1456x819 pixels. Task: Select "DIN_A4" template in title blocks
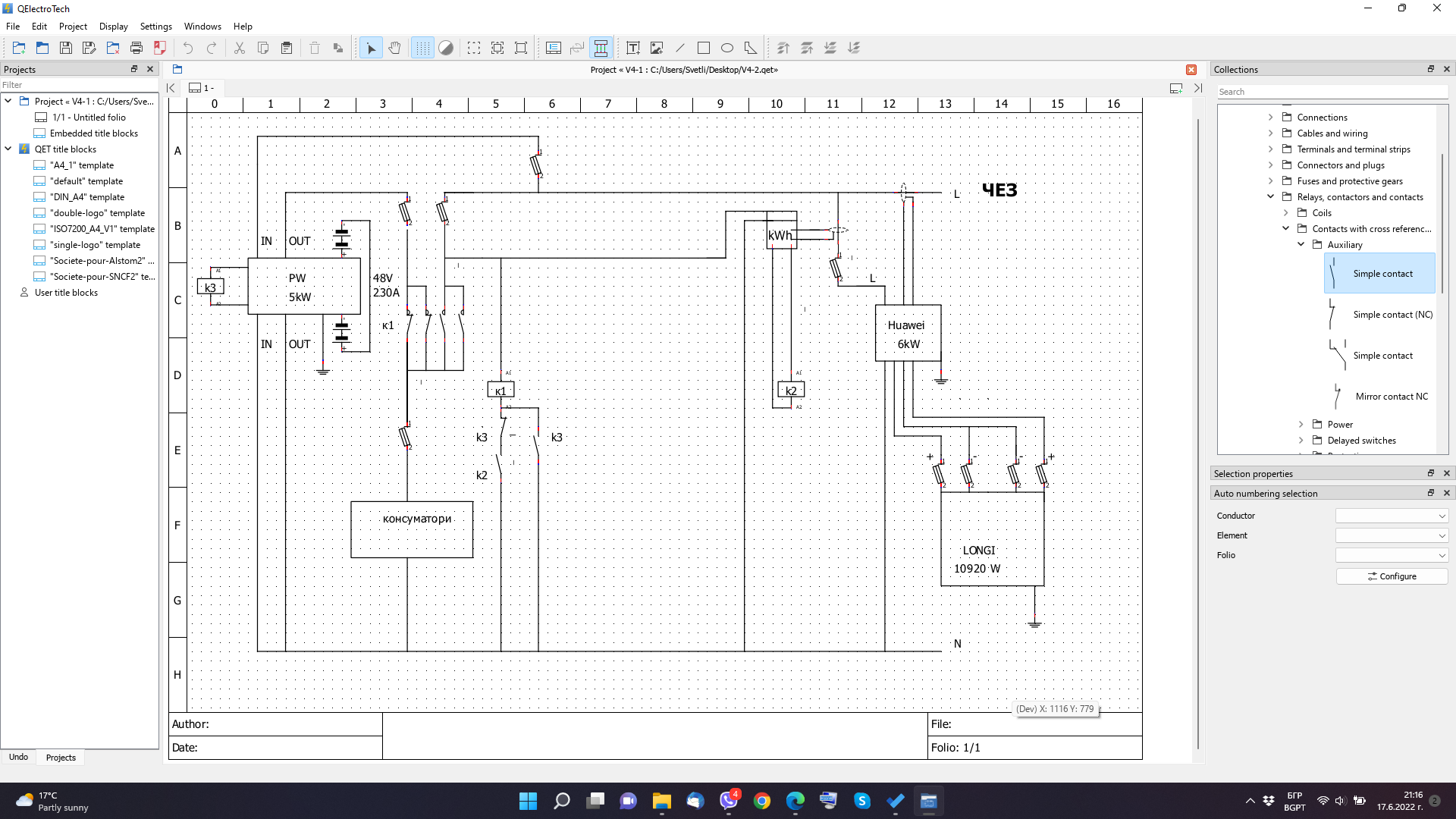pos(86,197)
